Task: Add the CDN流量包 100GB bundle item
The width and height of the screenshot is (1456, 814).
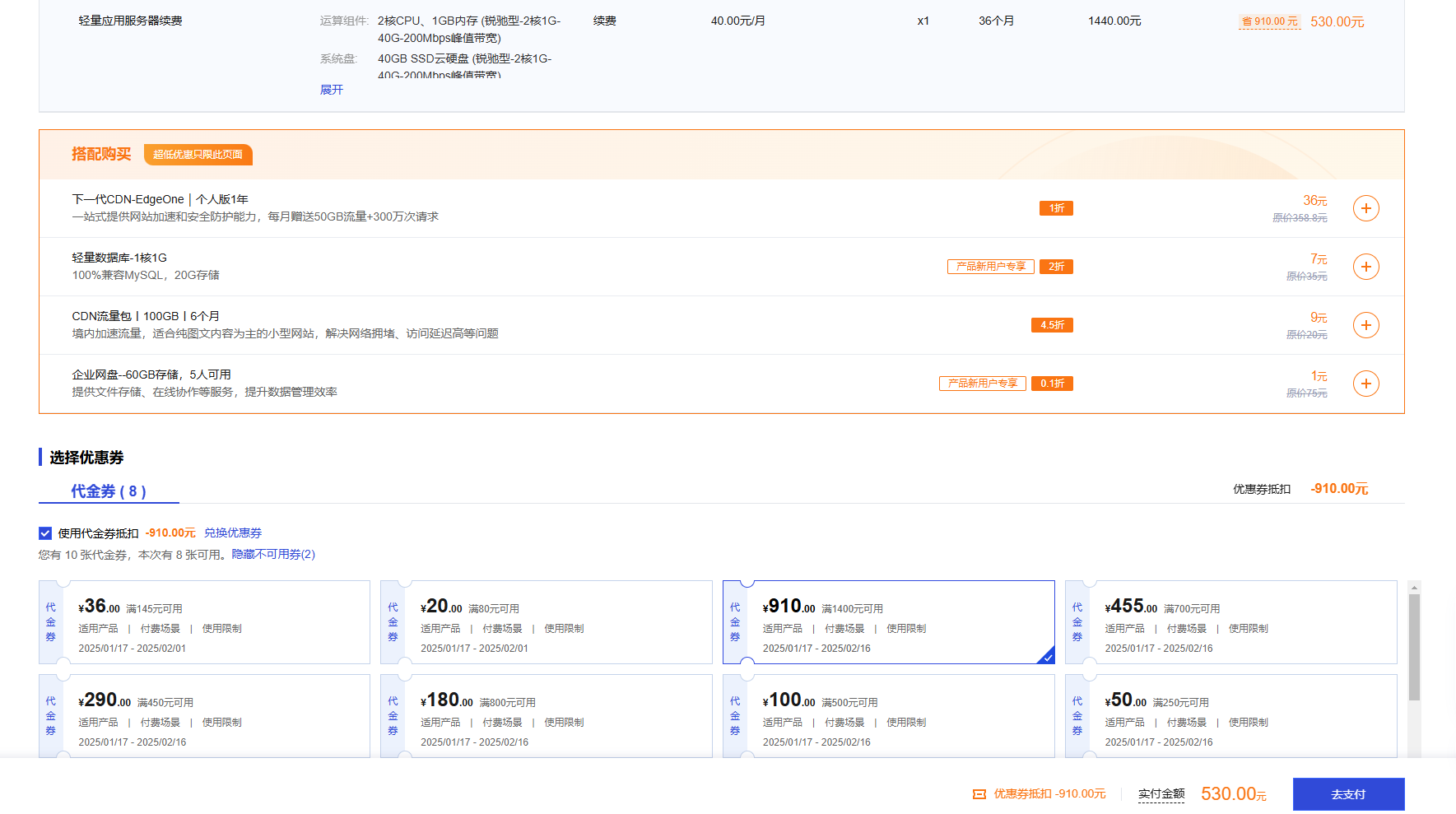Action: pyautogui.click(x=1365, y=325)
